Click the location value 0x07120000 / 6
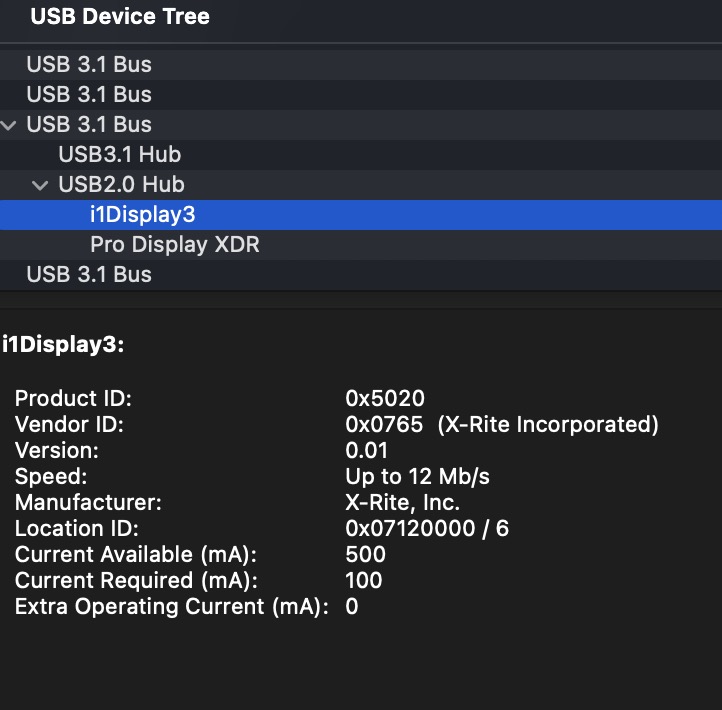 427,528
